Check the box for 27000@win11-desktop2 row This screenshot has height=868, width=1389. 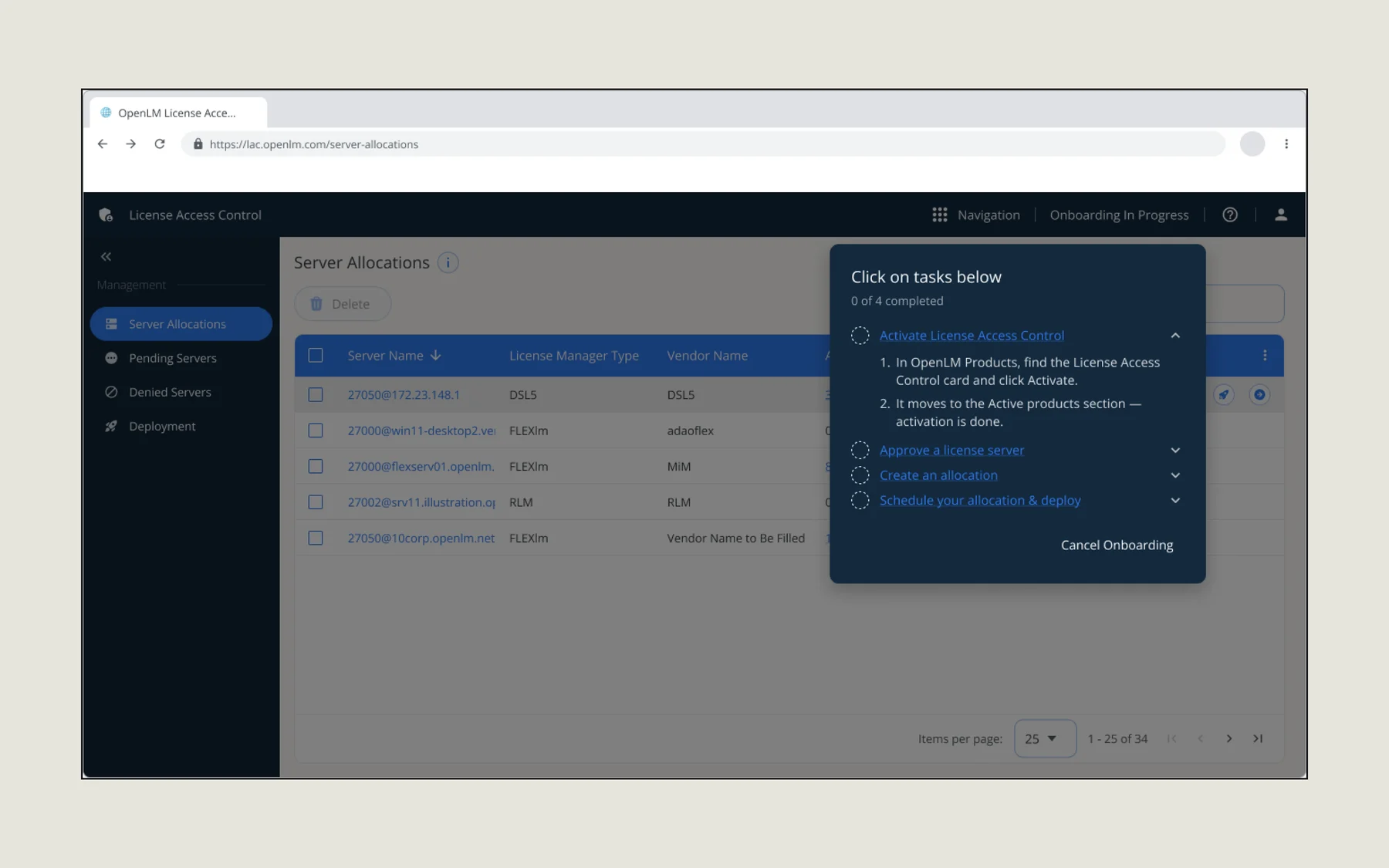(316, 431)
